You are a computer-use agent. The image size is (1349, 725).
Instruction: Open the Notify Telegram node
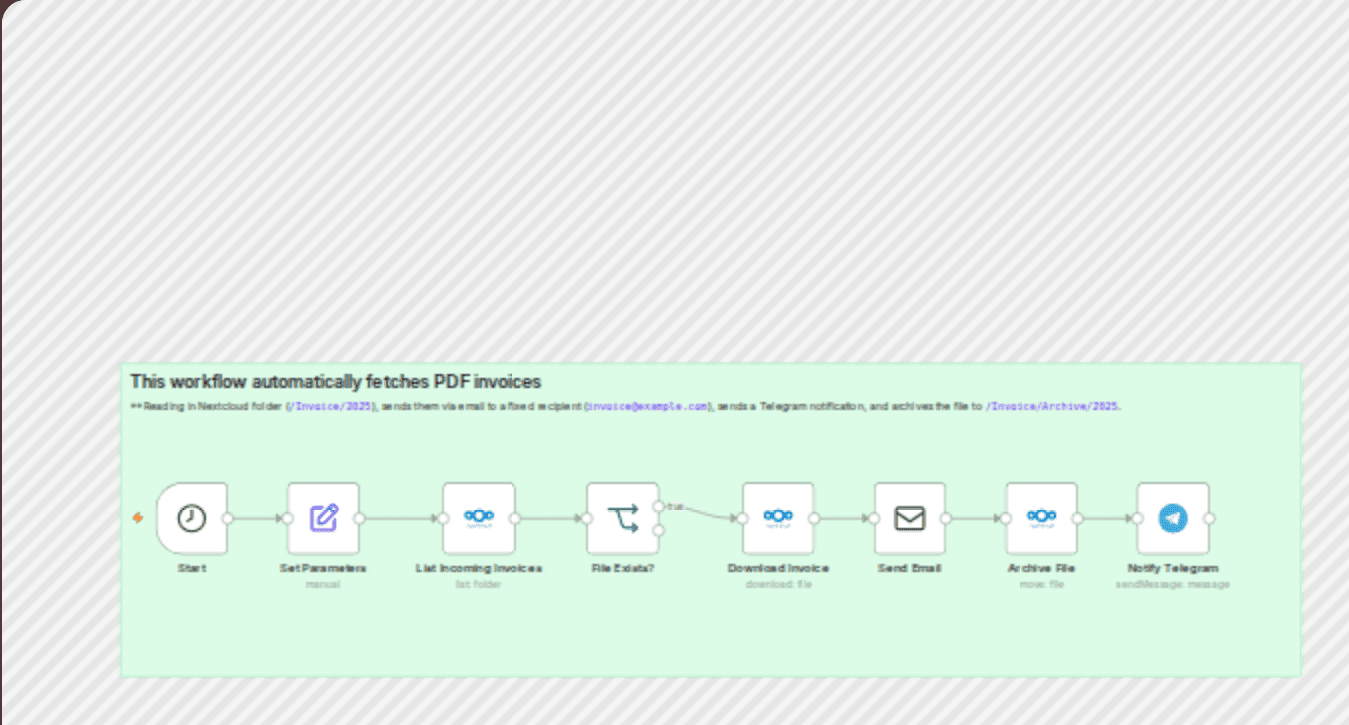click(x=1173, y=518)
